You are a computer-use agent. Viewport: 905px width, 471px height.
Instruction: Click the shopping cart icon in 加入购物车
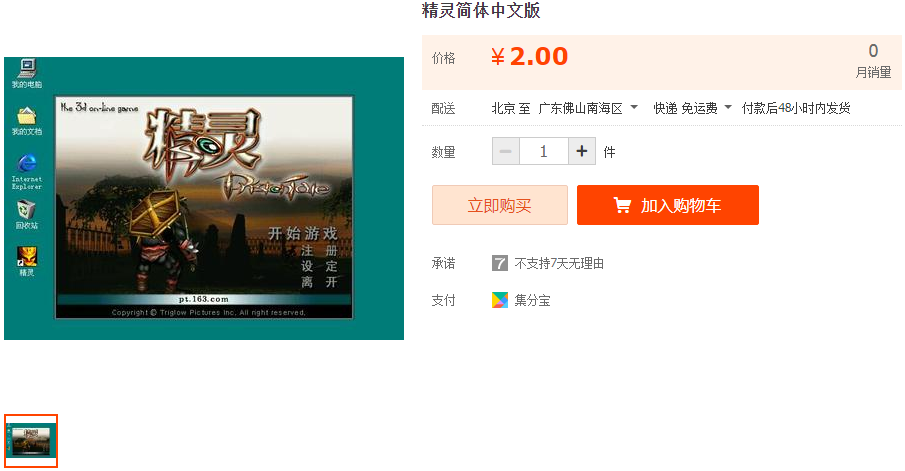(622, 205)
